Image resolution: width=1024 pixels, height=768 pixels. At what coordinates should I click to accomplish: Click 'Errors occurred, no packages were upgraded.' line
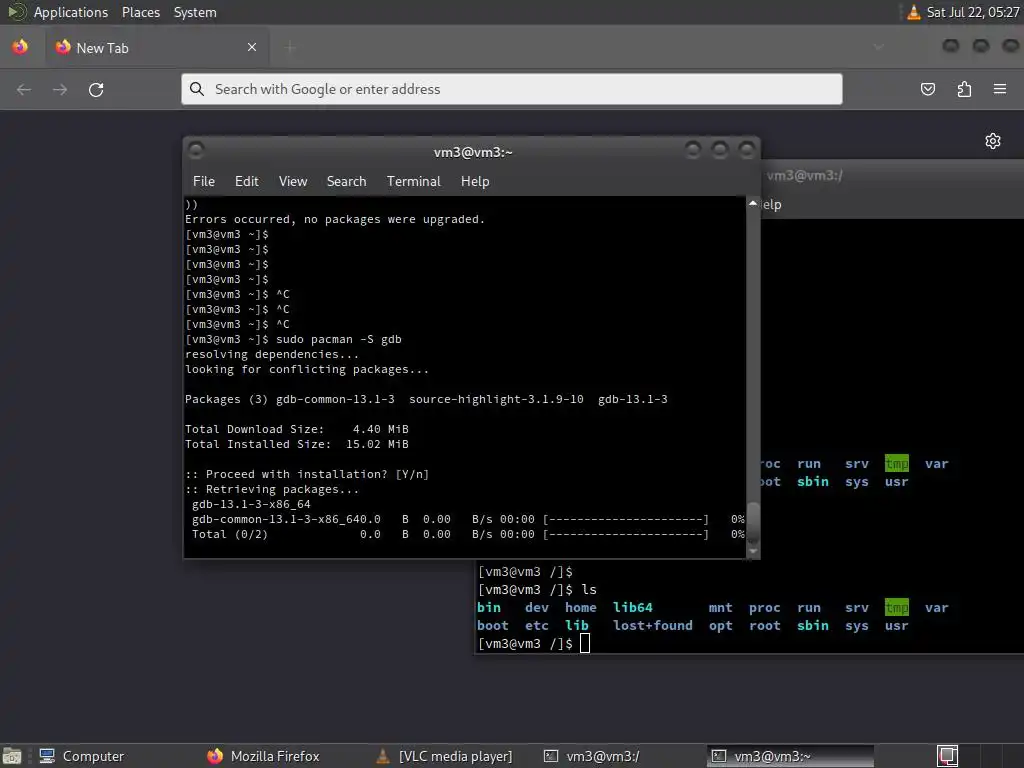click(335, 219)
